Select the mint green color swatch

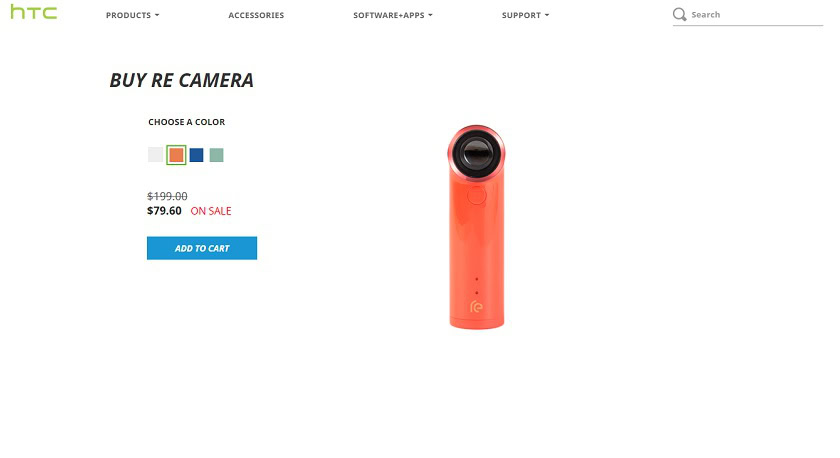(216, 155)
